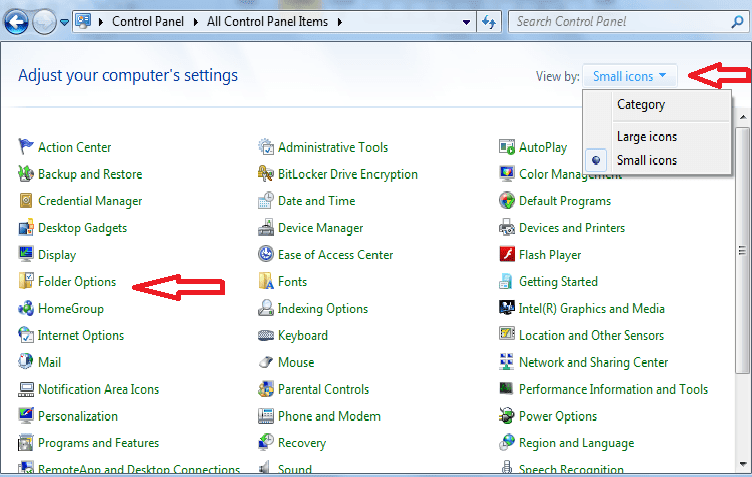The image size is (752, 477).
Task: Open Network and Sharing Center link
Action: click(593, 362)
